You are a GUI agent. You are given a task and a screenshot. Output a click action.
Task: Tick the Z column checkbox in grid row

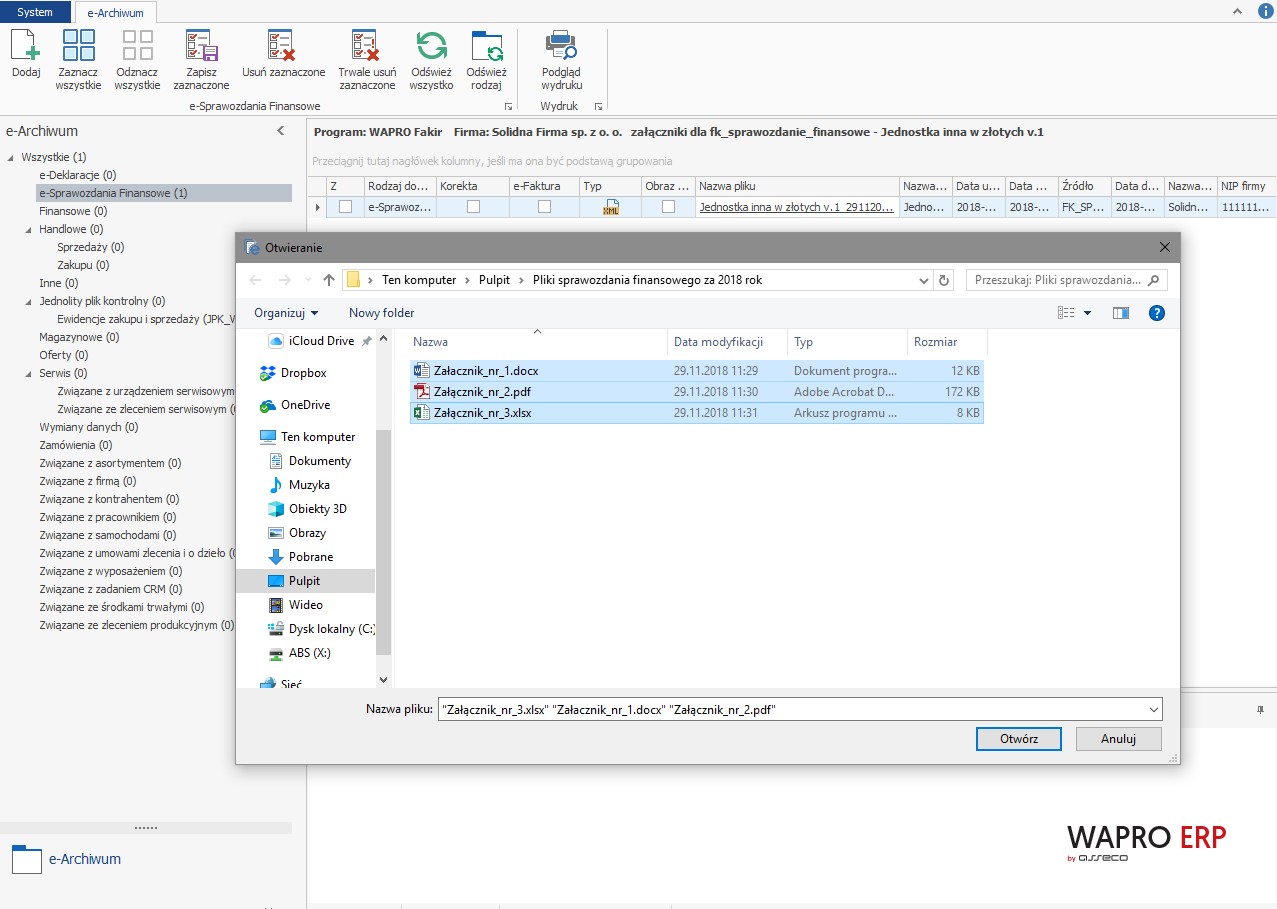(x=346, y=207)
